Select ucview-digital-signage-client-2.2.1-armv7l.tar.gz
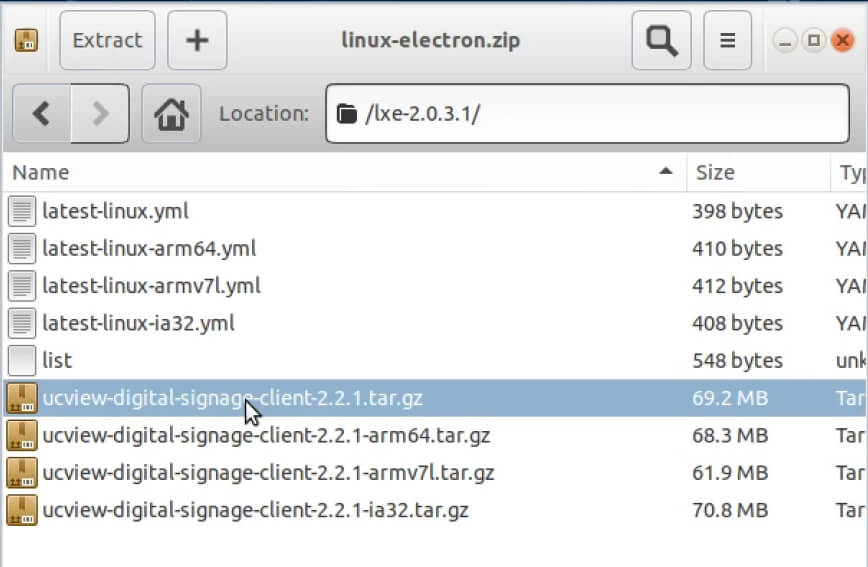Screen dimensions: 868x567 pos(268,473)
